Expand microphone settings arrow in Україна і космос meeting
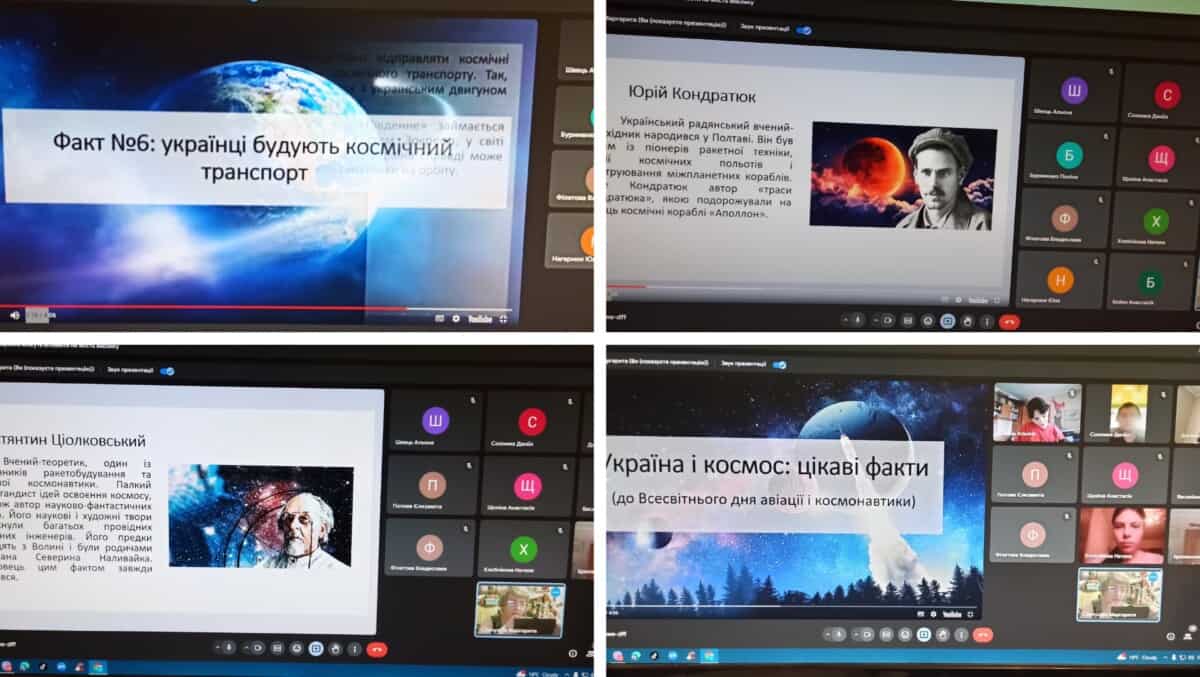1200x677 pixels. point(827,634)
